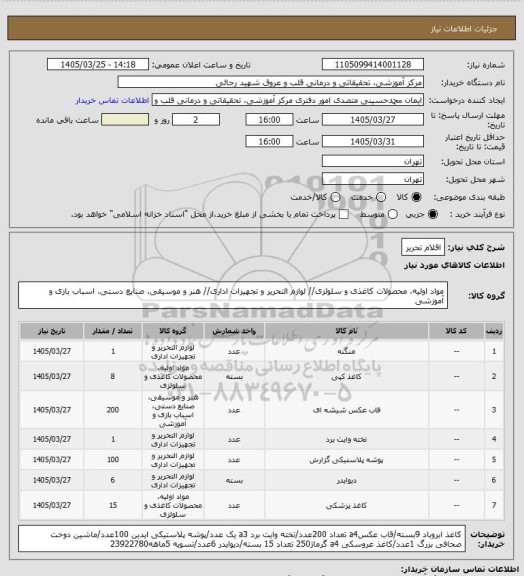Click the need number field 1105099414001128
Viewport: 524px width, 576px height.
[373, 64]
